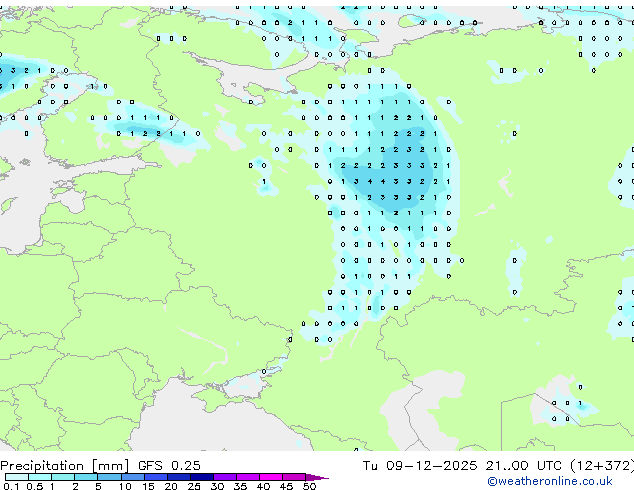
Task: Choose the 25–30 mm dark blue swatch
Action: (x=201, y=477)
